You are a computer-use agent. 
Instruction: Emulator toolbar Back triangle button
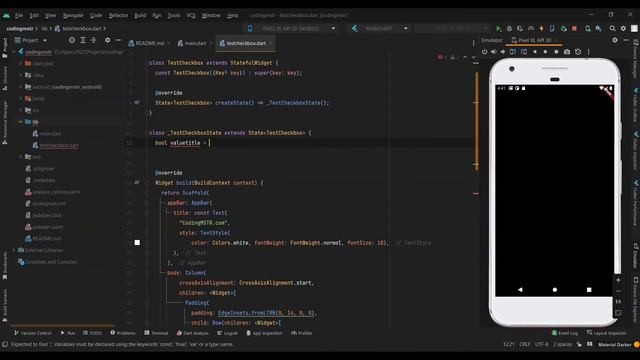(x=535, y=52)
